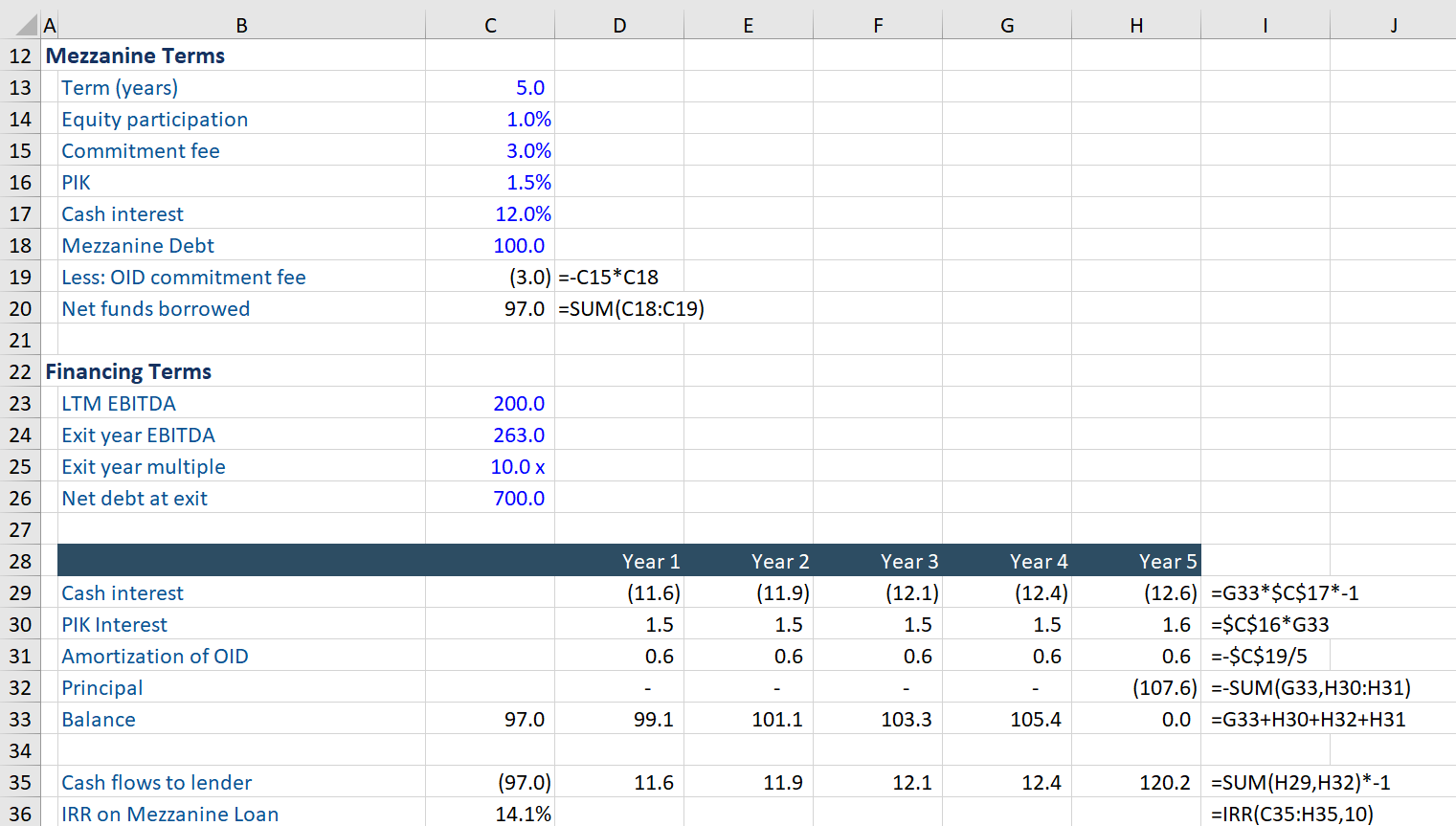Click the =IRR(C35:H35,10) formula text cell

1291,814
